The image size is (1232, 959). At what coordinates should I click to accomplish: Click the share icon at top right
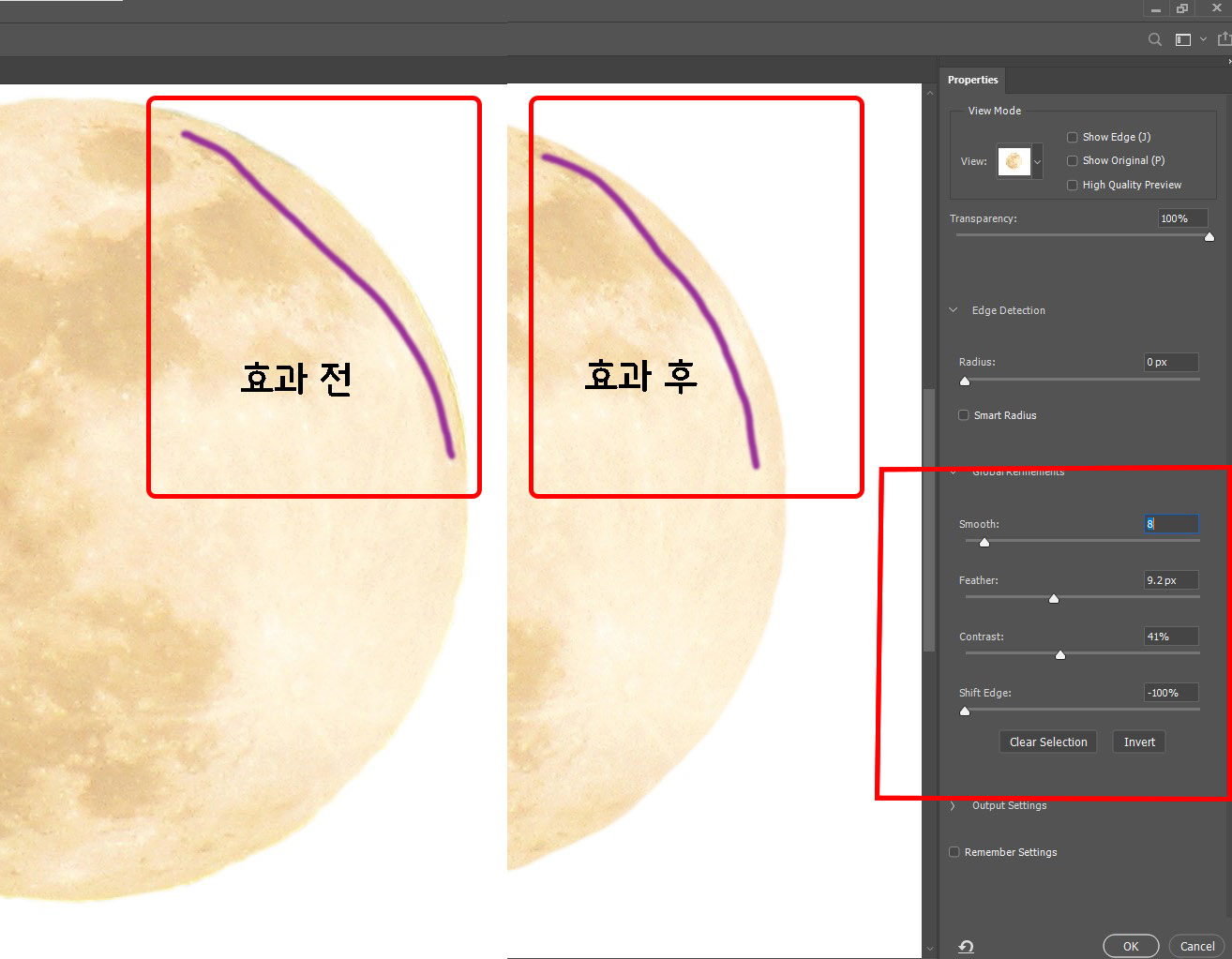(x=1224, y=38)
